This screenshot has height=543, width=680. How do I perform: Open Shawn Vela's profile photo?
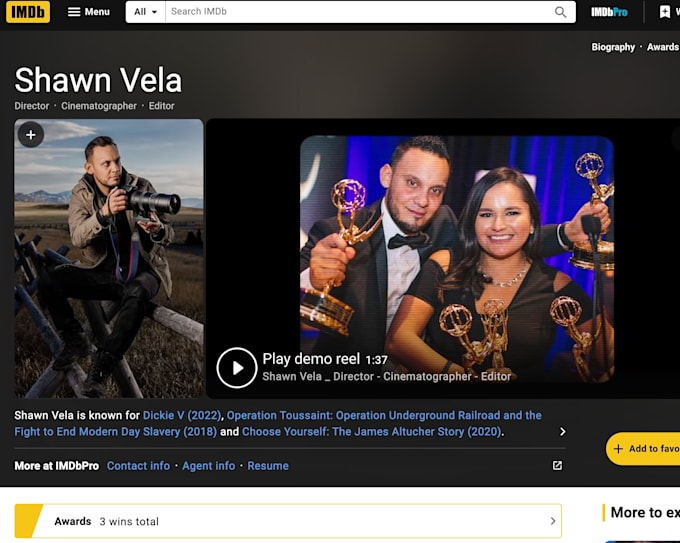pos(108,258)
